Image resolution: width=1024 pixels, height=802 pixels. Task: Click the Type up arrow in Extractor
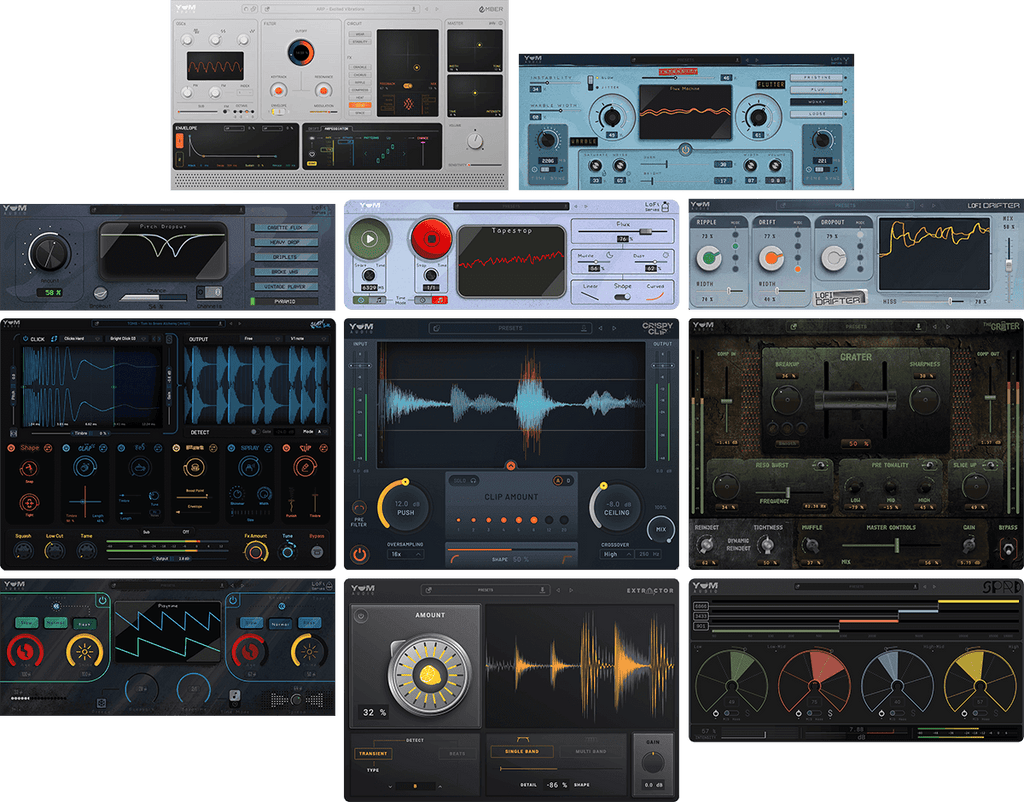[x=440, y=786]
